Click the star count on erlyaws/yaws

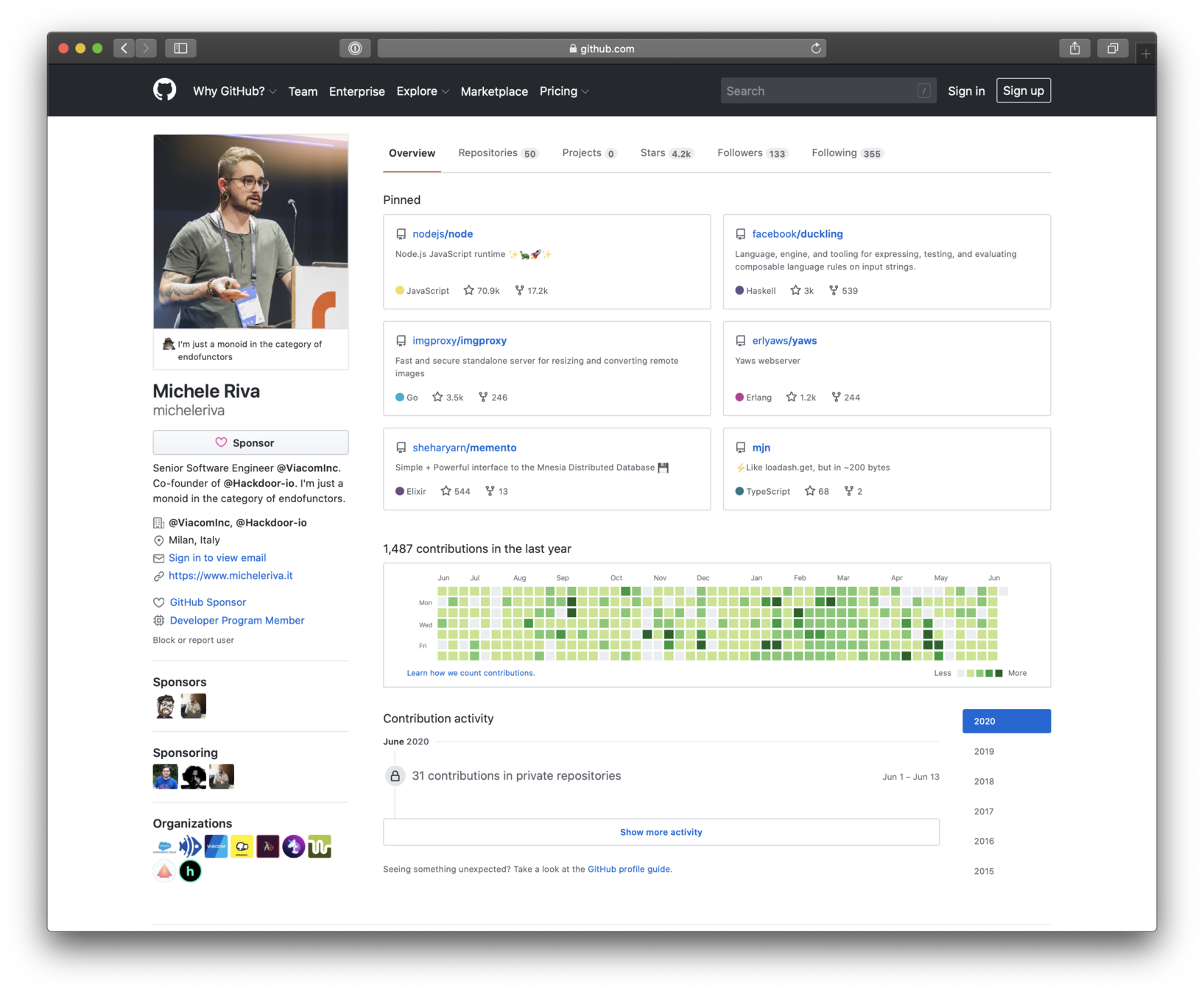(801, 398)
